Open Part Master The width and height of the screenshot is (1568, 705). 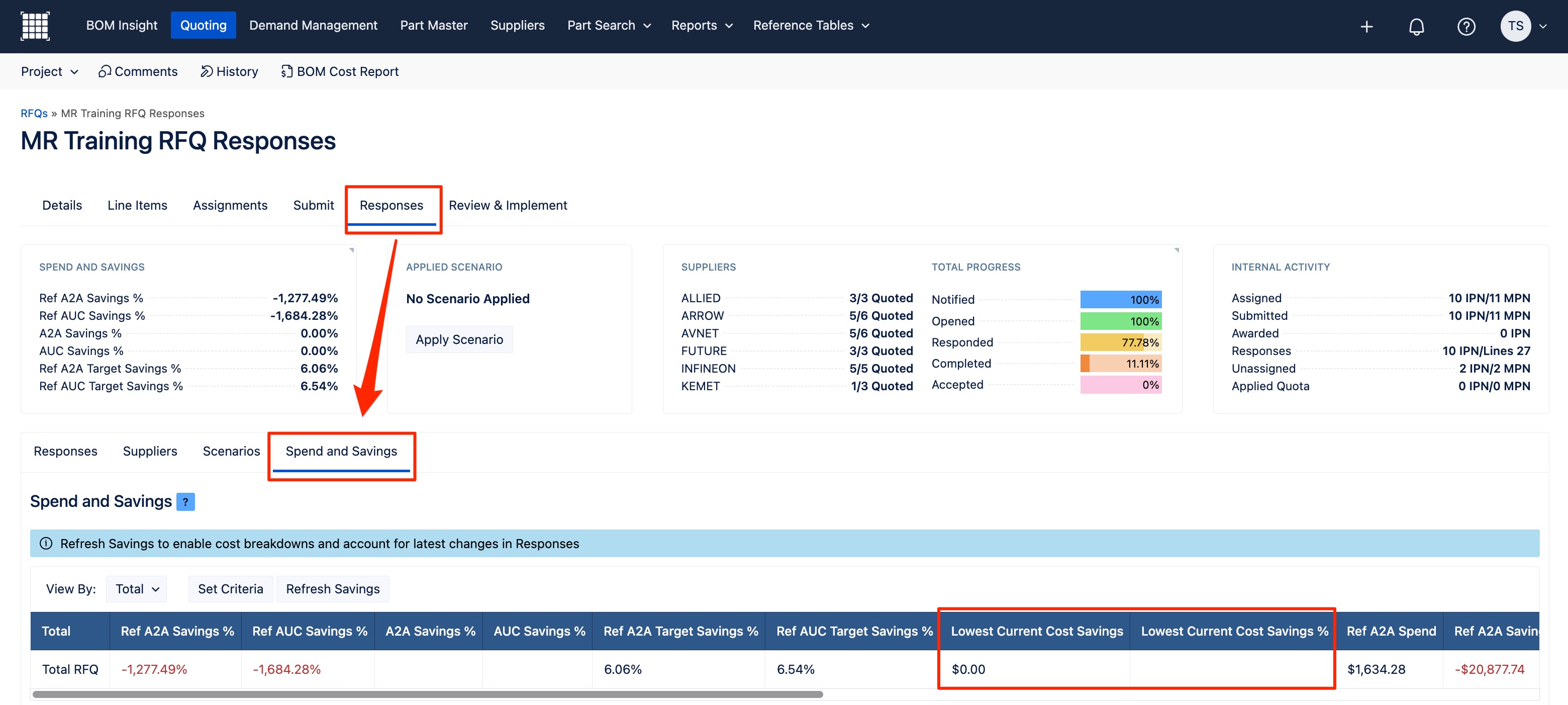click(x=433, y=26)
